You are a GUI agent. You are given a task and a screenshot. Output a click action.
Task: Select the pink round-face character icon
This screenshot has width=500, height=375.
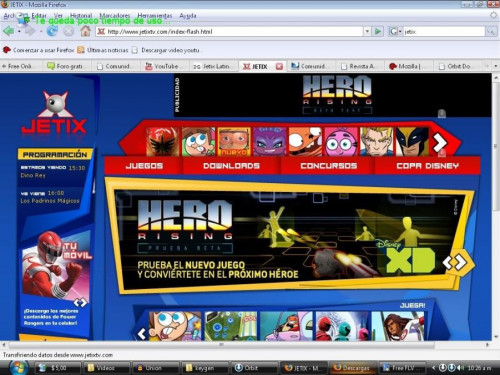click(341, 142)
